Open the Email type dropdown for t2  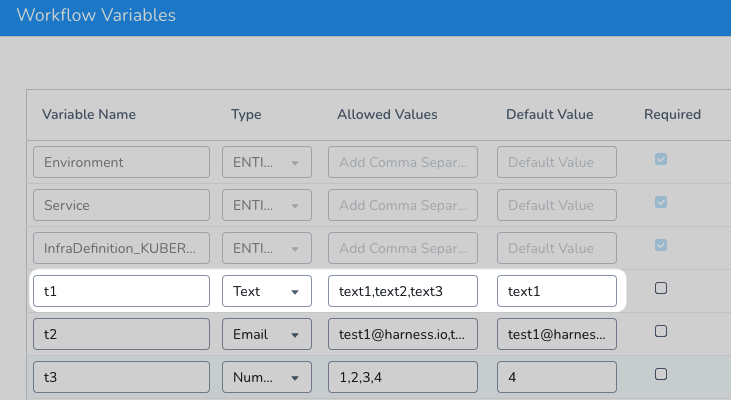[267, 334]
